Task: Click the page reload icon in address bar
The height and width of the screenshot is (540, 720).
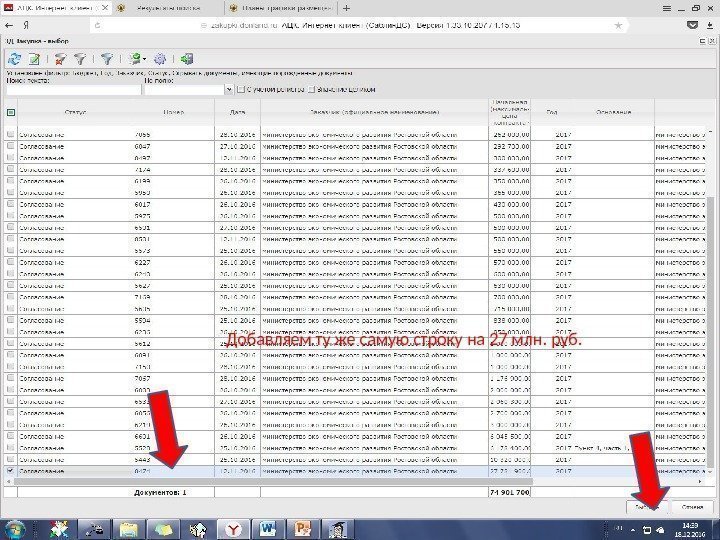Action: click(97, 26)
